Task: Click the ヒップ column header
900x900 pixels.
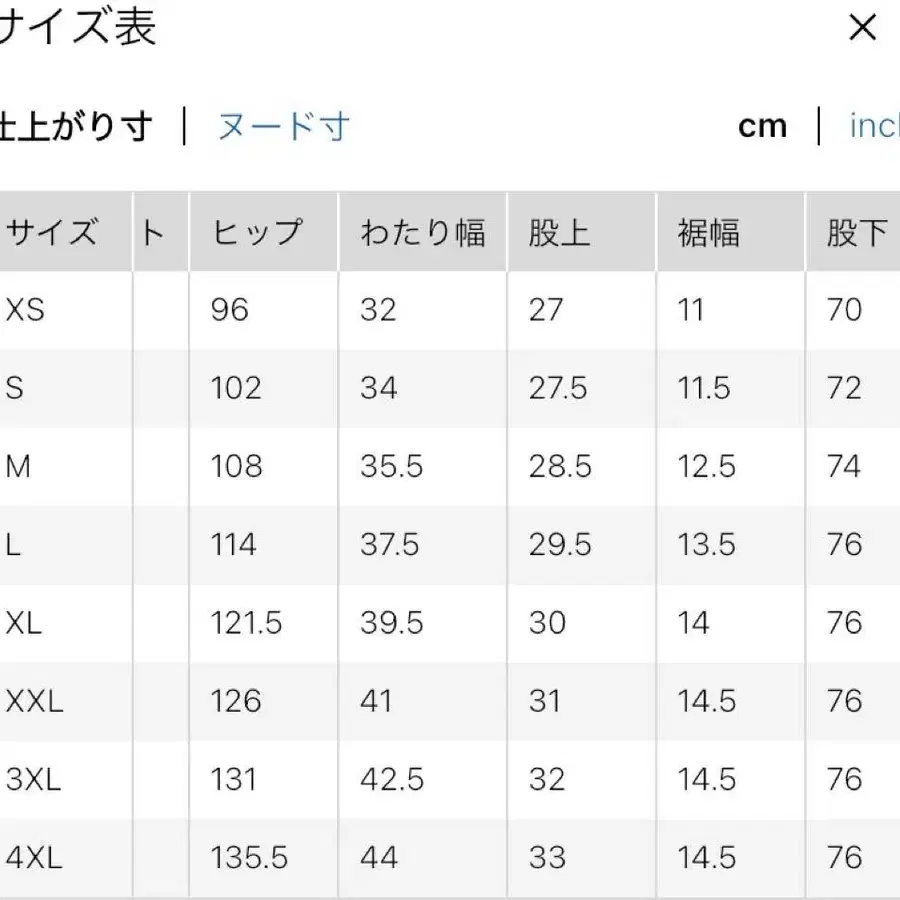Action: pos(257,231)
